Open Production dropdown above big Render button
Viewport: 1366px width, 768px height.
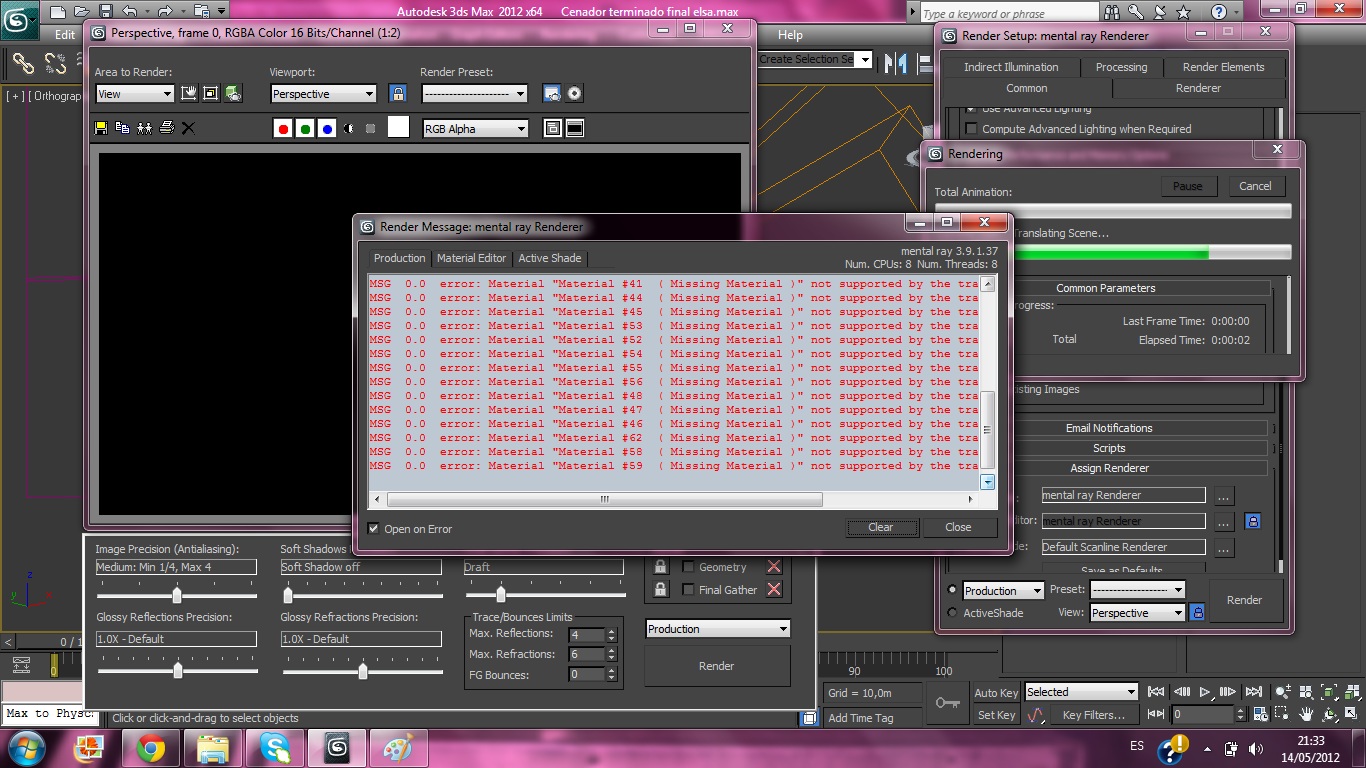click(718, 629)
